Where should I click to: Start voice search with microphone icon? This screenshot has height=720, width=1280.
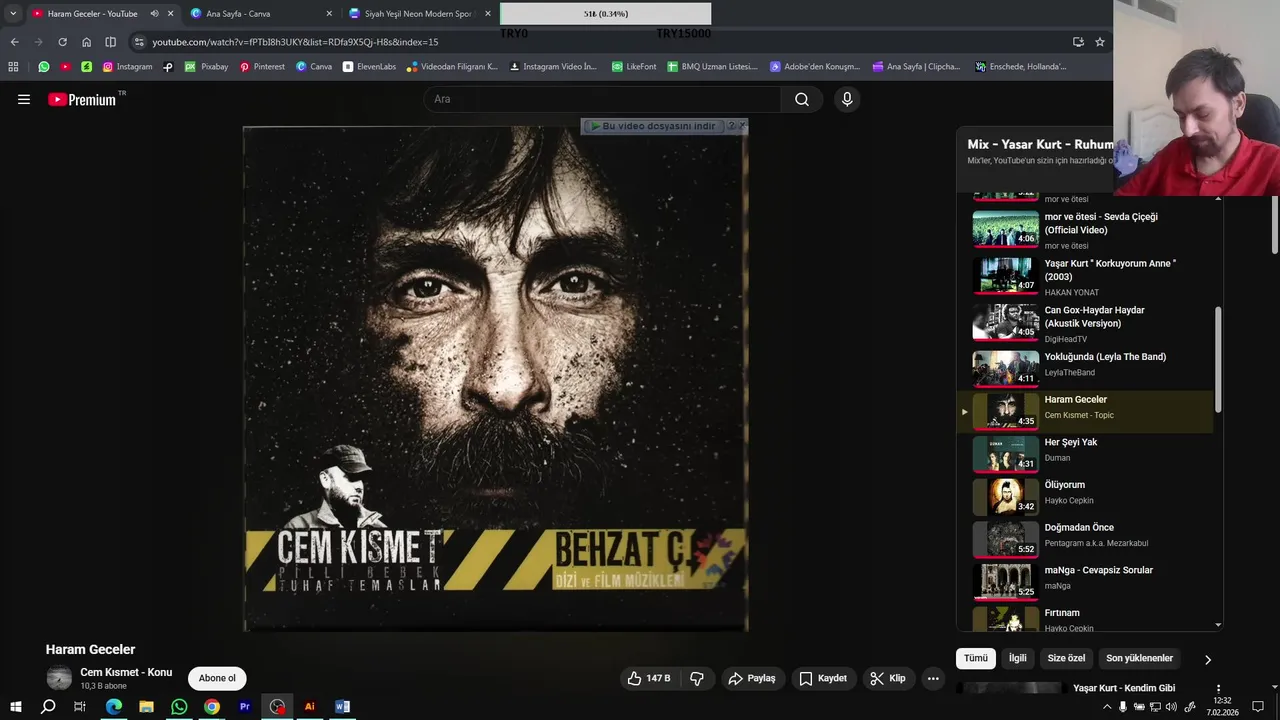tap(847, 99)
